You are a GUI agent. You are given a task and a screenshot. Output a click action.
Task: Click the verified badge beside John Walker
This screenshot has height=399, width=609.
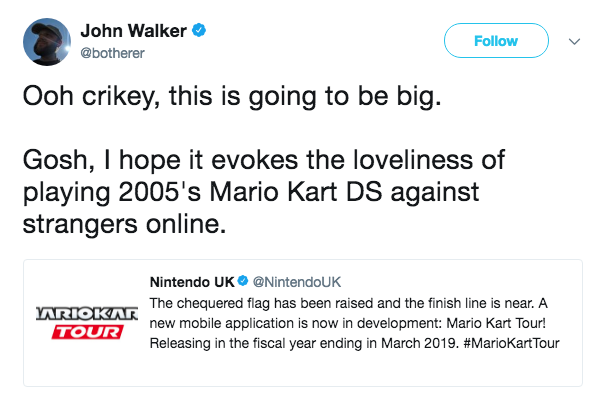pyautogui.click(x=199, y=30)
